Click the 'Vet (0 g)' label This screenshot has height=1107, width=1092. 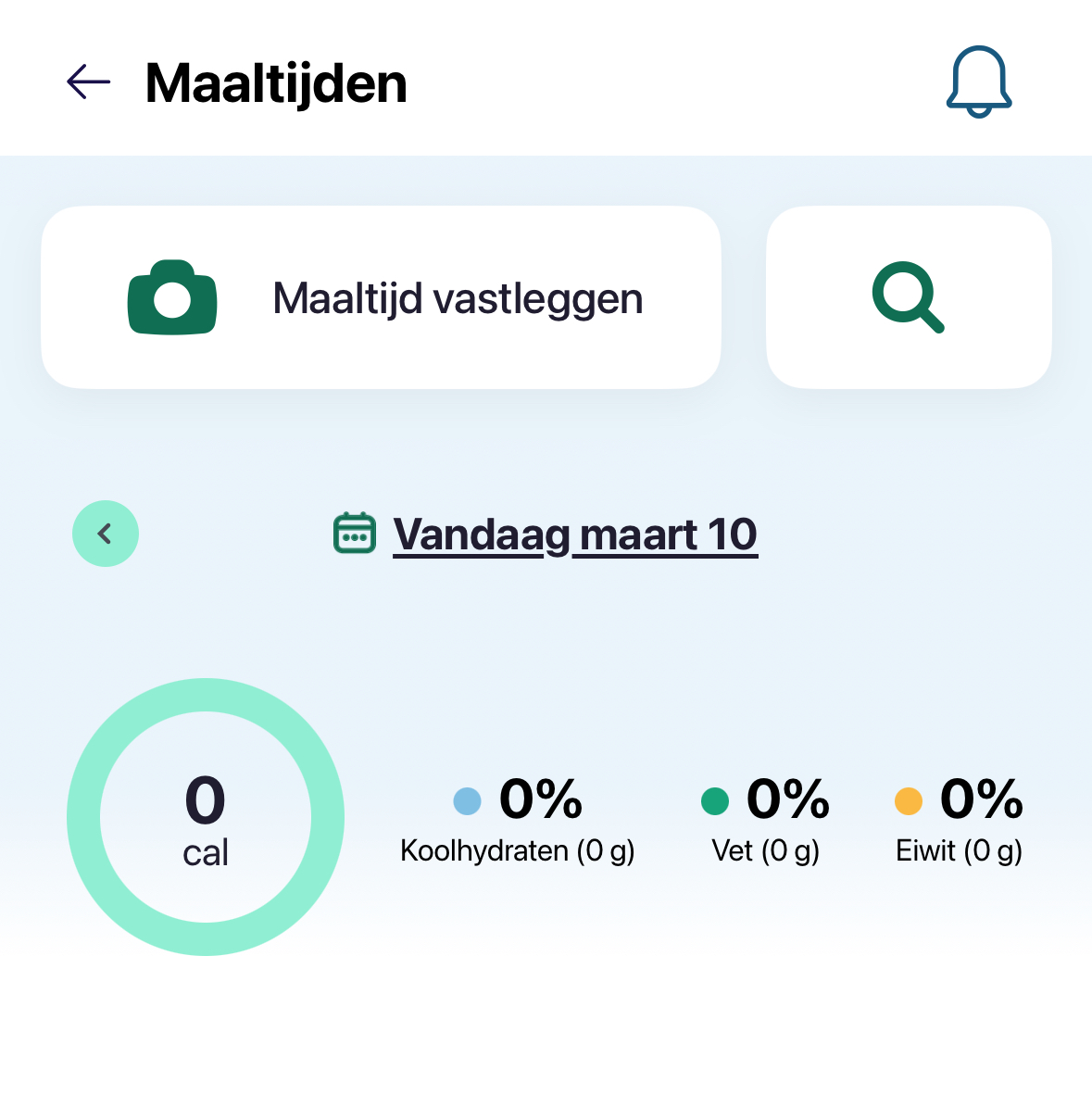pos(766,850)
